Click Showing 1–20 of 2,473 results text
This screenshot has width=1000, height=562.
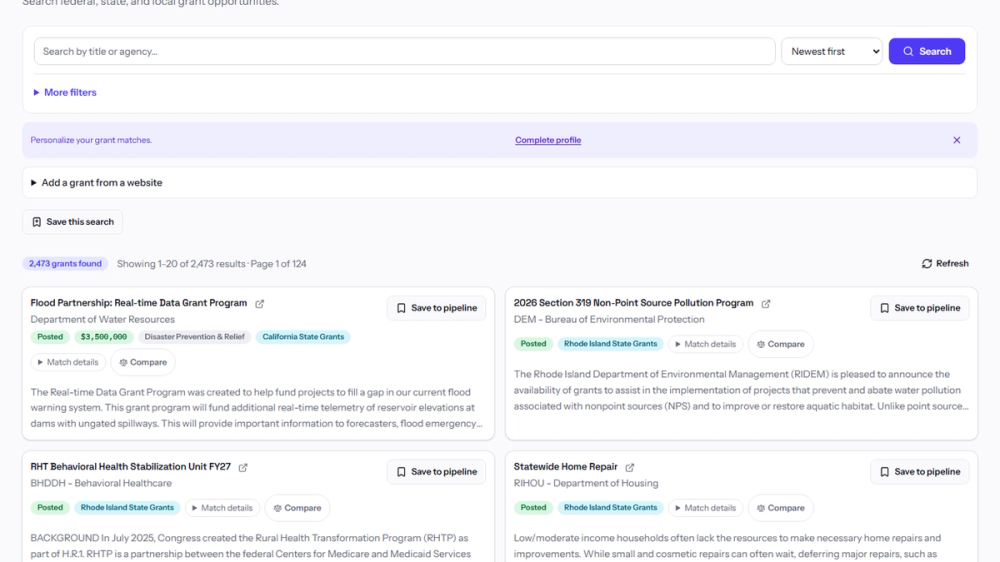tap(181, 264)
